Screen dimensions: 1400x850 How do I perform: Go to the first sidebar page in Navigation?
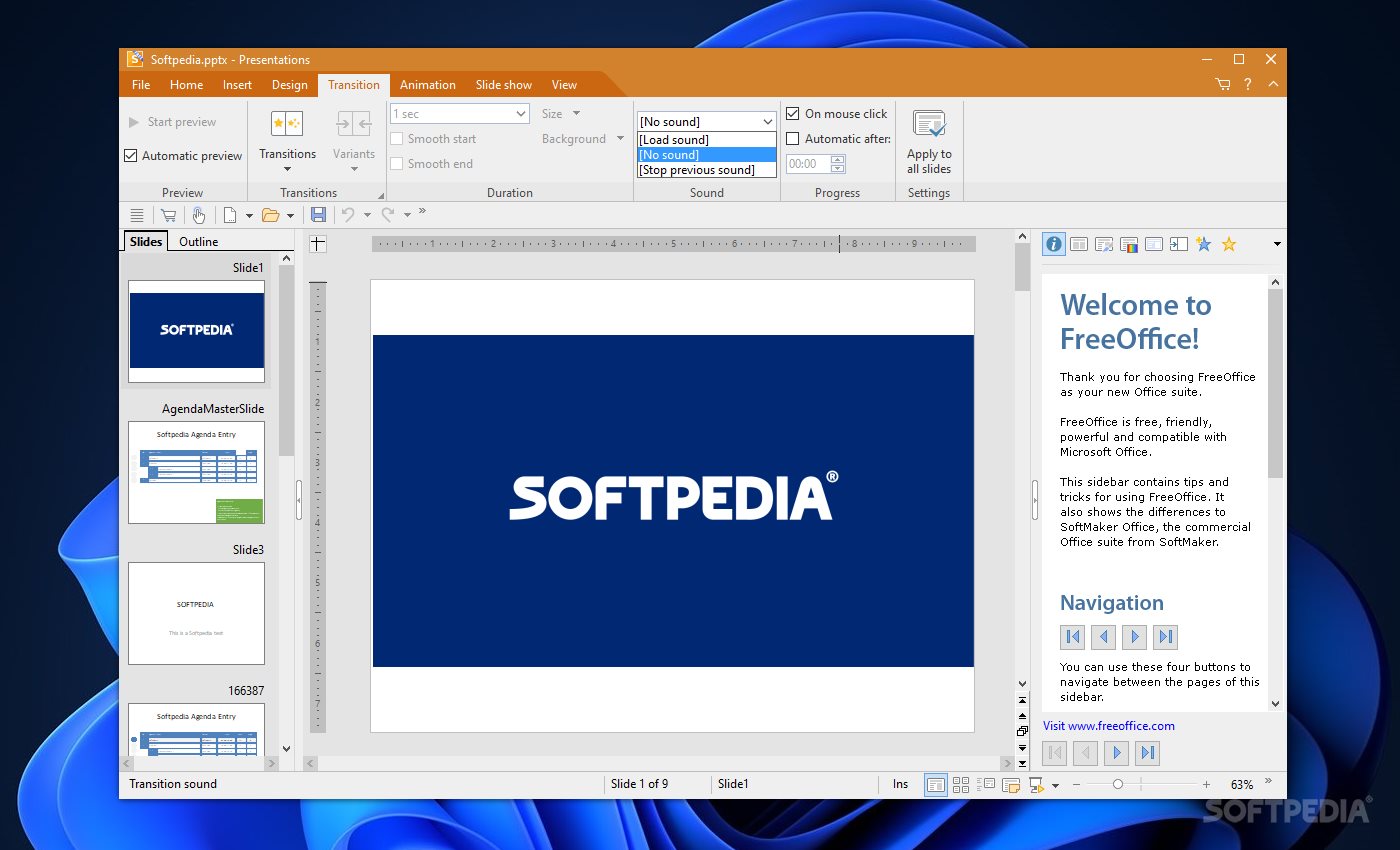tap(1073, 636)
